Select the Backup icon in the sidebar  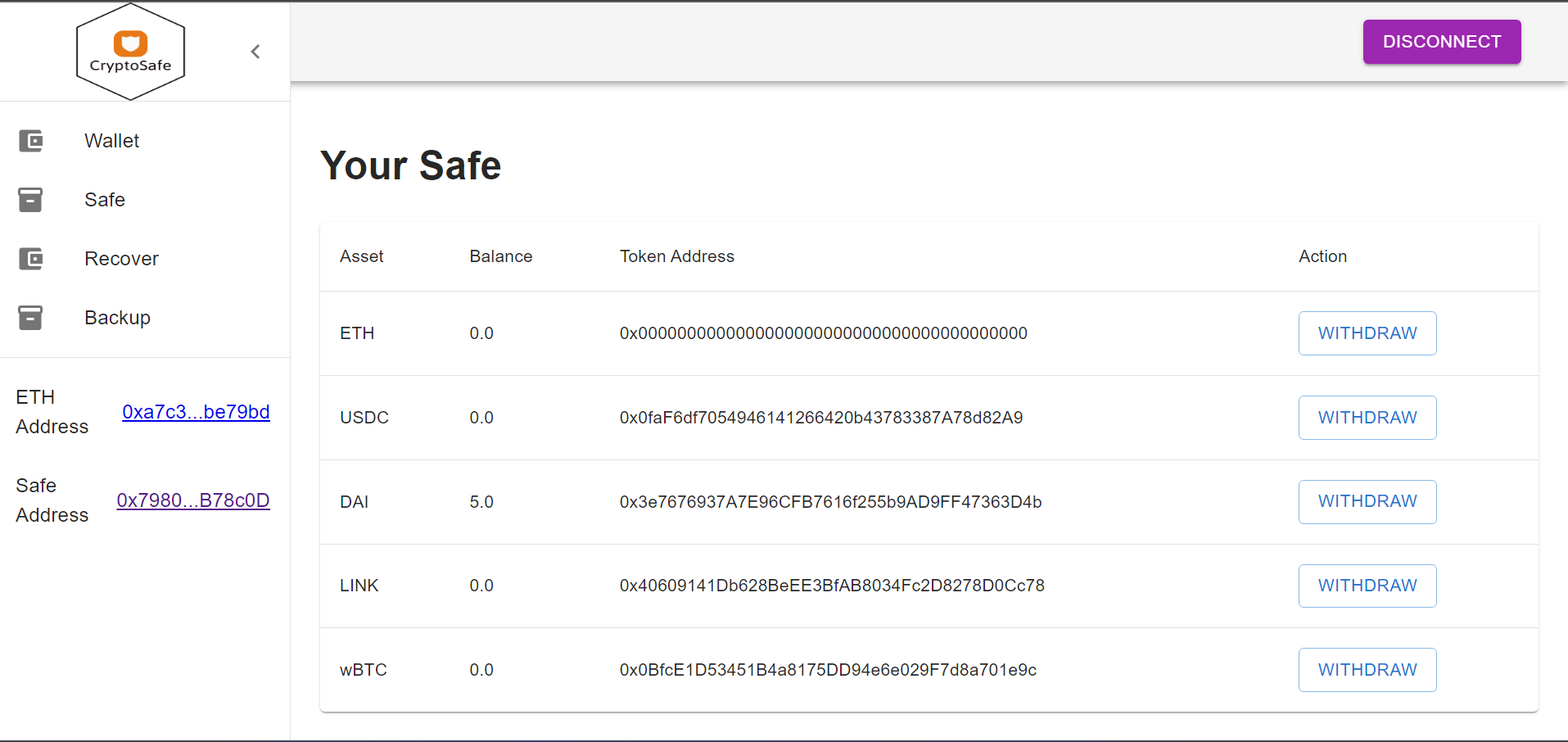coord(31,317)
